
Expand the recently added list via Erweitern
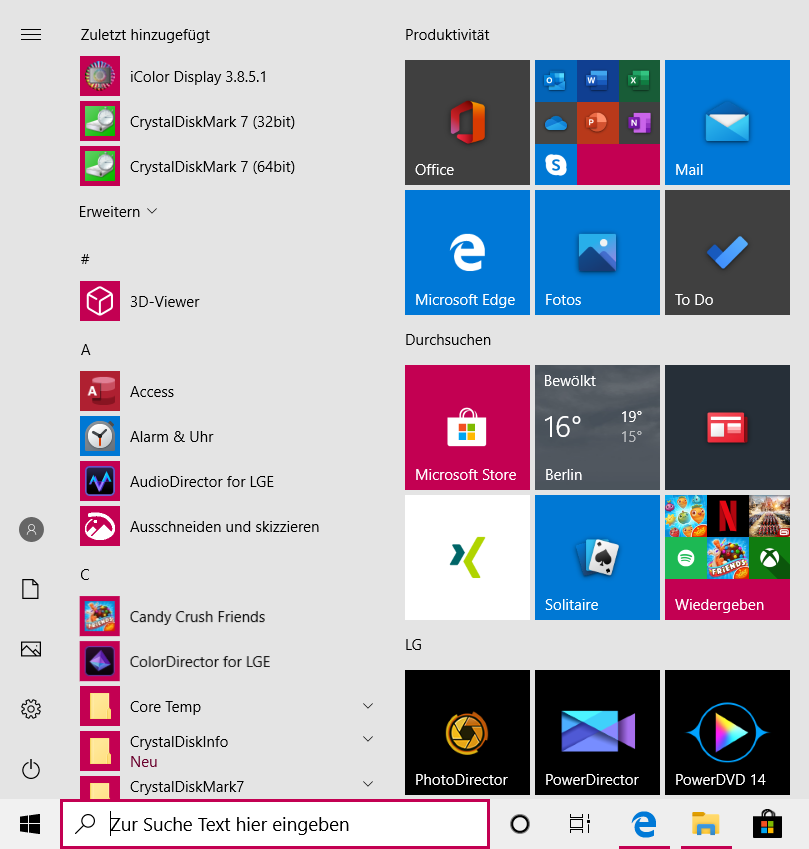click(118, 212)
